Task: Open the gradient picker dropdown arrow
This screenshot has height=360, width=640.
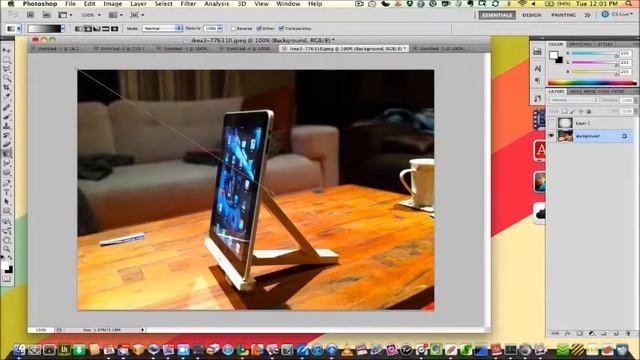Action: click(x=62, y=29)
